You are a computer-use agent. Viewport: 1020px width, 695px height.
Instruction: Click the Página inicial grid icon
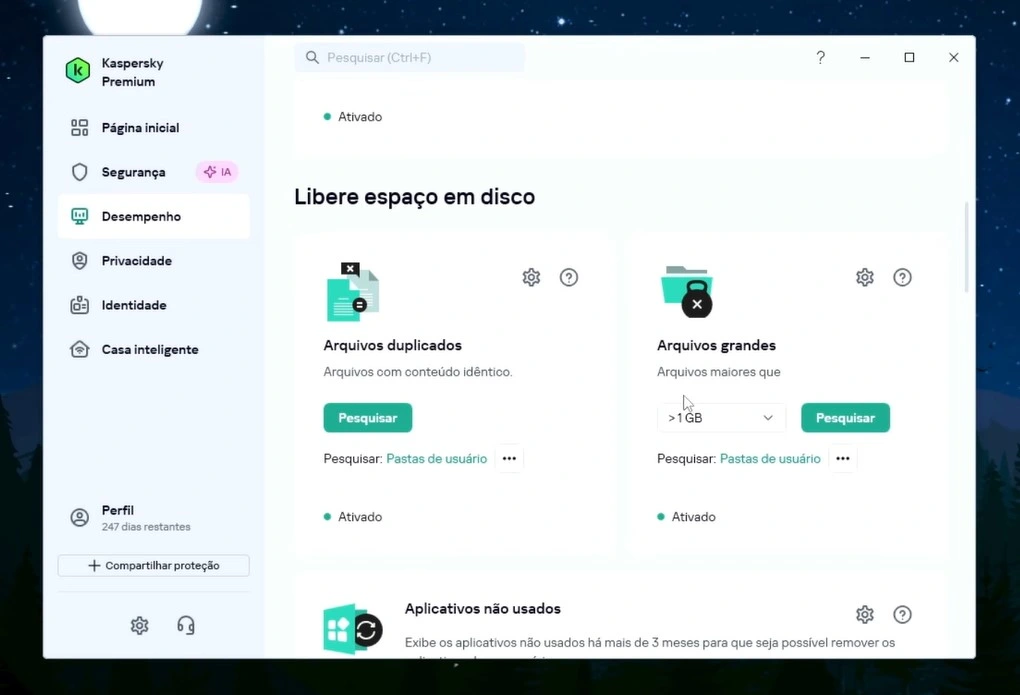coord(79,128)
